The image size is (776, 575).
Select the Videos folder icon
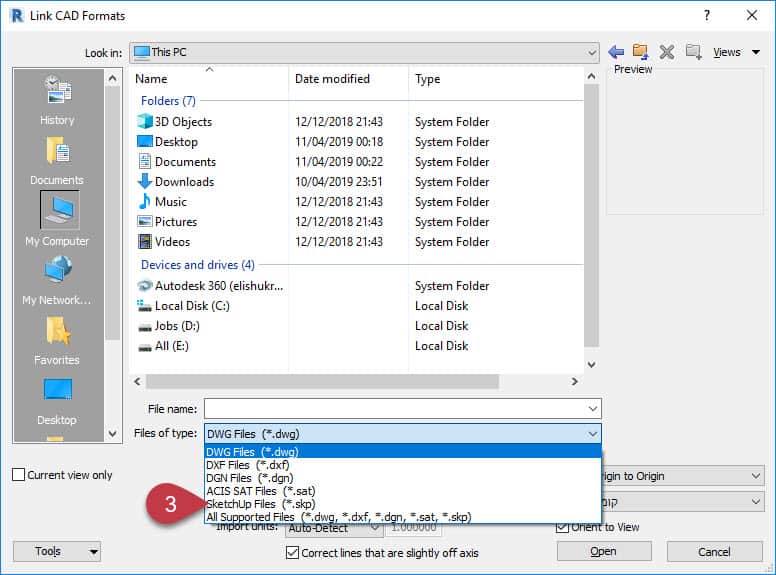(145, 241)
